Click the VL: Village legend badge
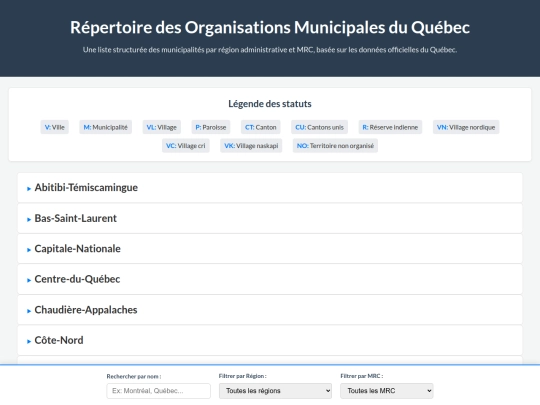The image size is (540, 405). click(x=162, y=127)
